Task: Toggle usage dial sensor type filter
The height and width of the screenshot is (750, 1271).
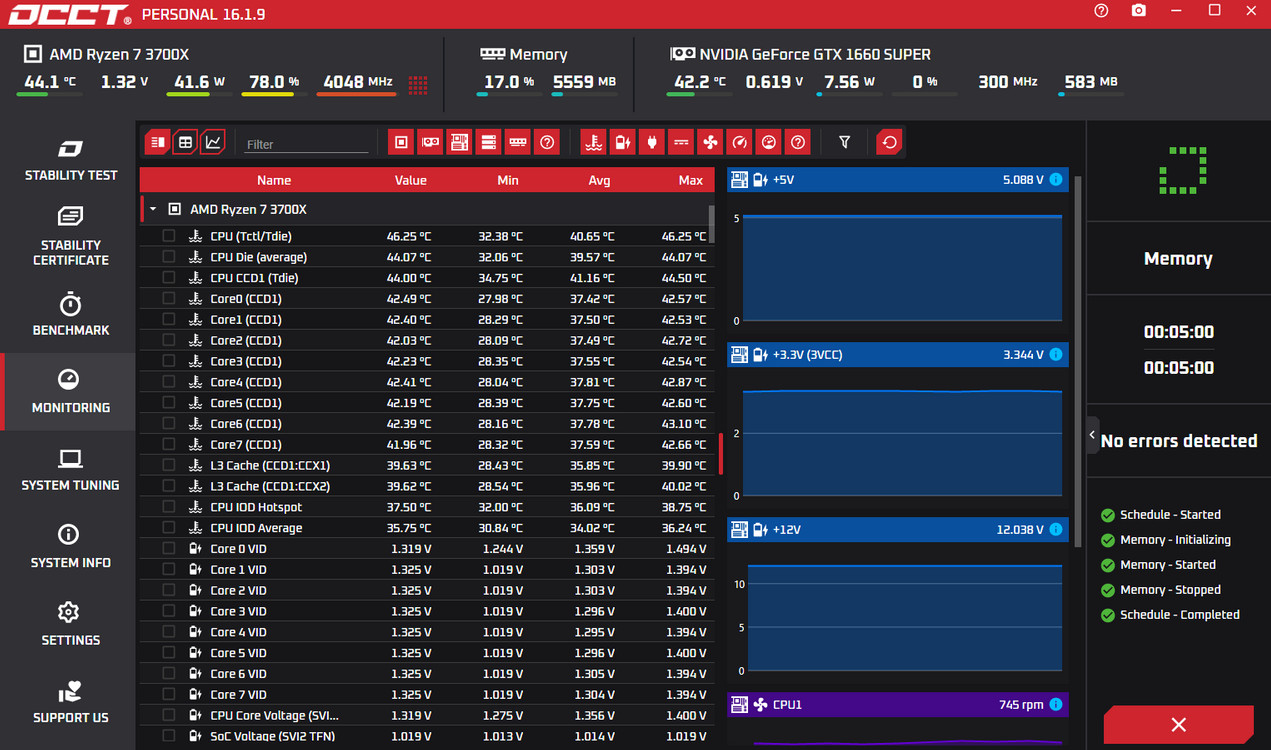Action: [x=768, y=143]
